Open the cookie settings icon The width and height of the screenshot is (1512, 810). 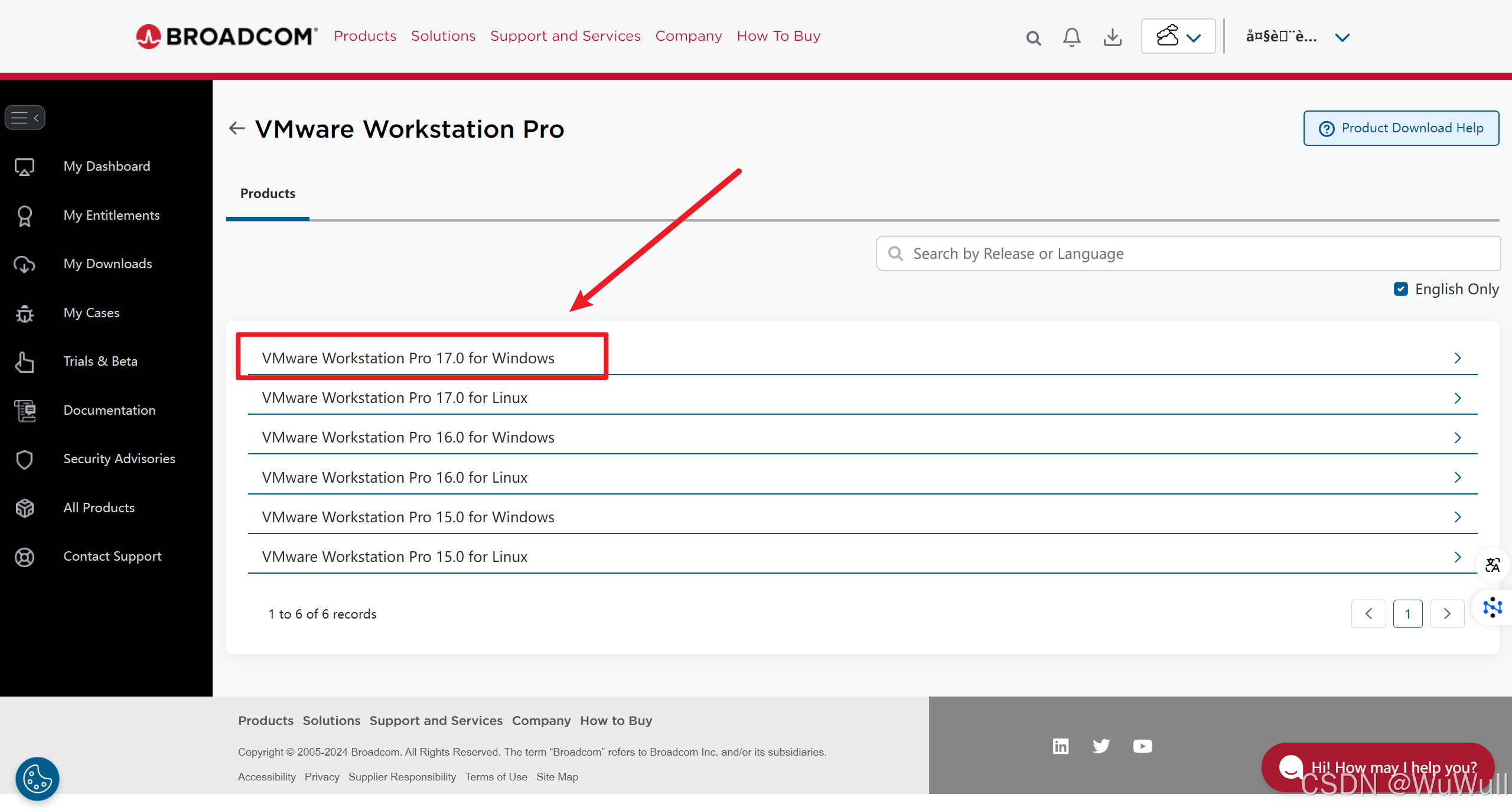(37, 778)
